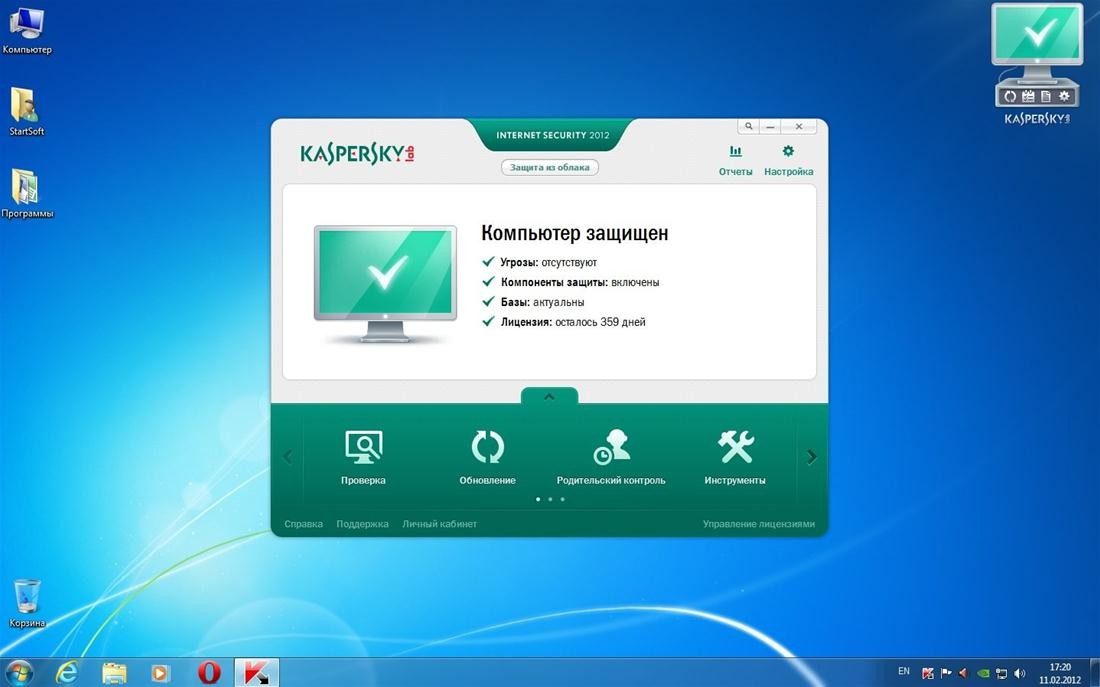
Task: Click Kaspersky taskbar button
Action: pyautogui.click(x=256, y=673)
